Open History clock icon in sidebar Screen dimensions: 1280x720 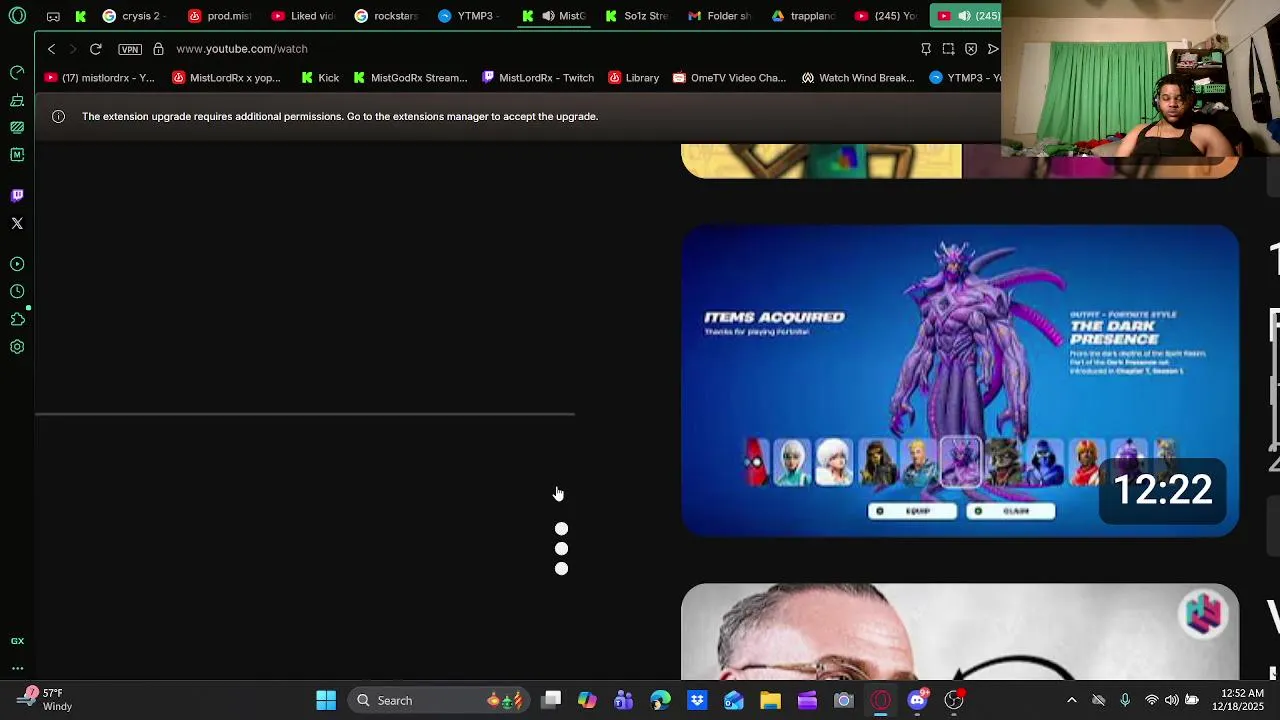[17, 291]
